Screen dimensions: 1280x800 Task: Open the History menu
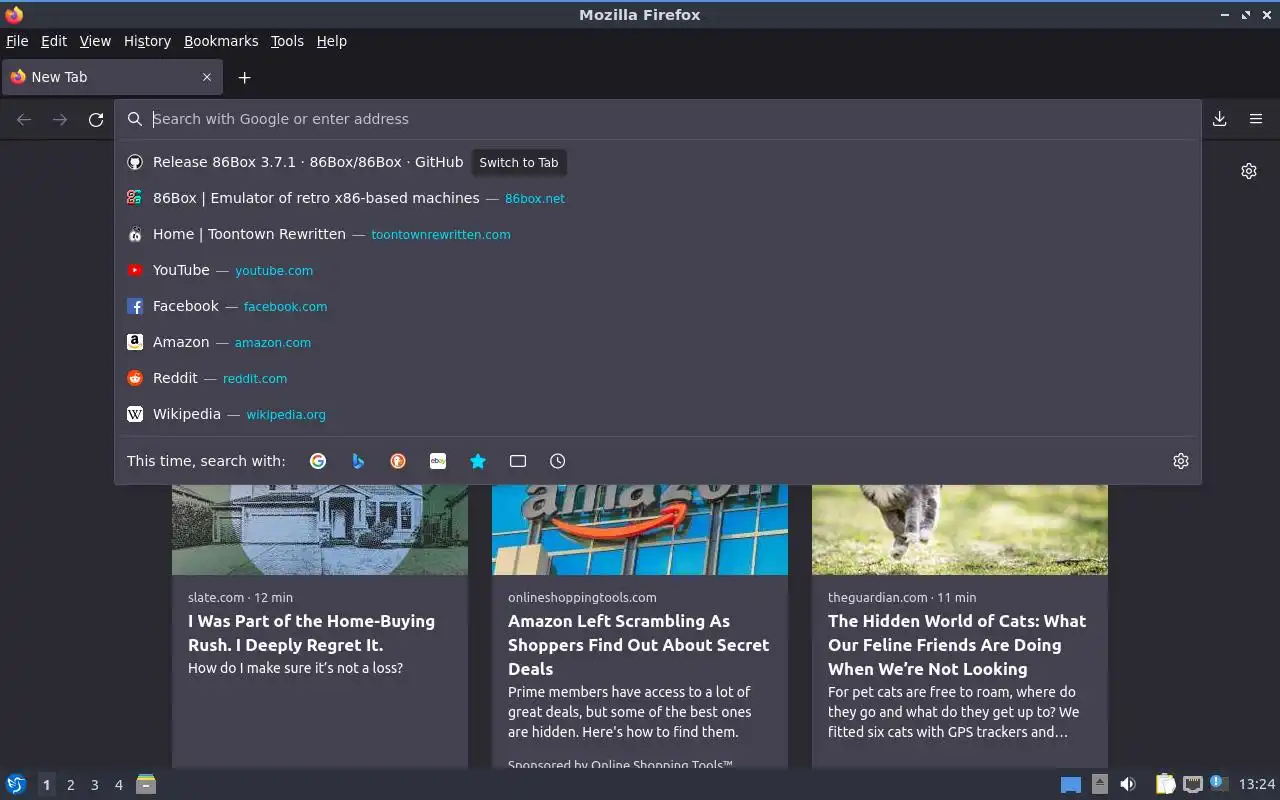(147, 41)
